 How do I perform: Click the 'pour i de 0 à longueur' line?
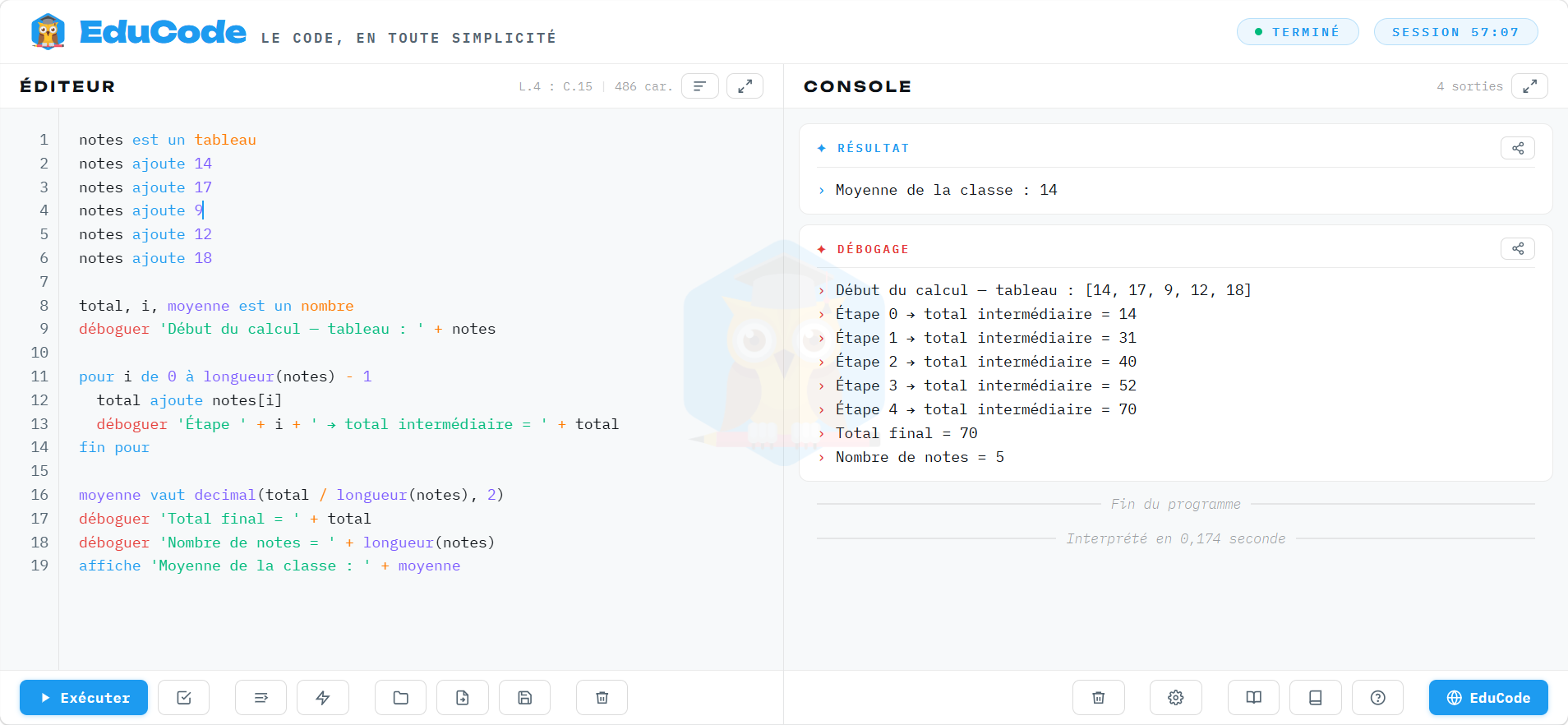pyautogui.click(x=225, y=376)
